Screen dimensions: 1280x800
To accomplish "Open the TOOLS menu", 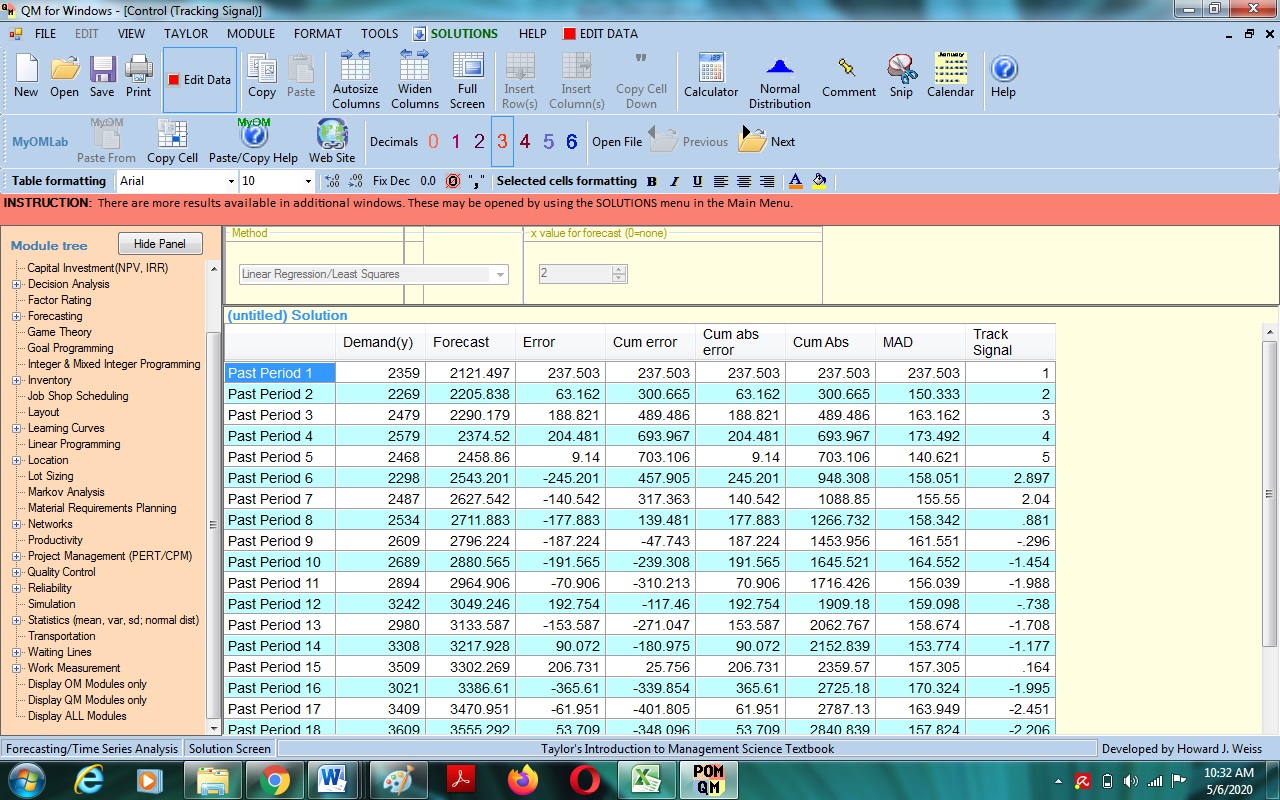I will (379, 33).
